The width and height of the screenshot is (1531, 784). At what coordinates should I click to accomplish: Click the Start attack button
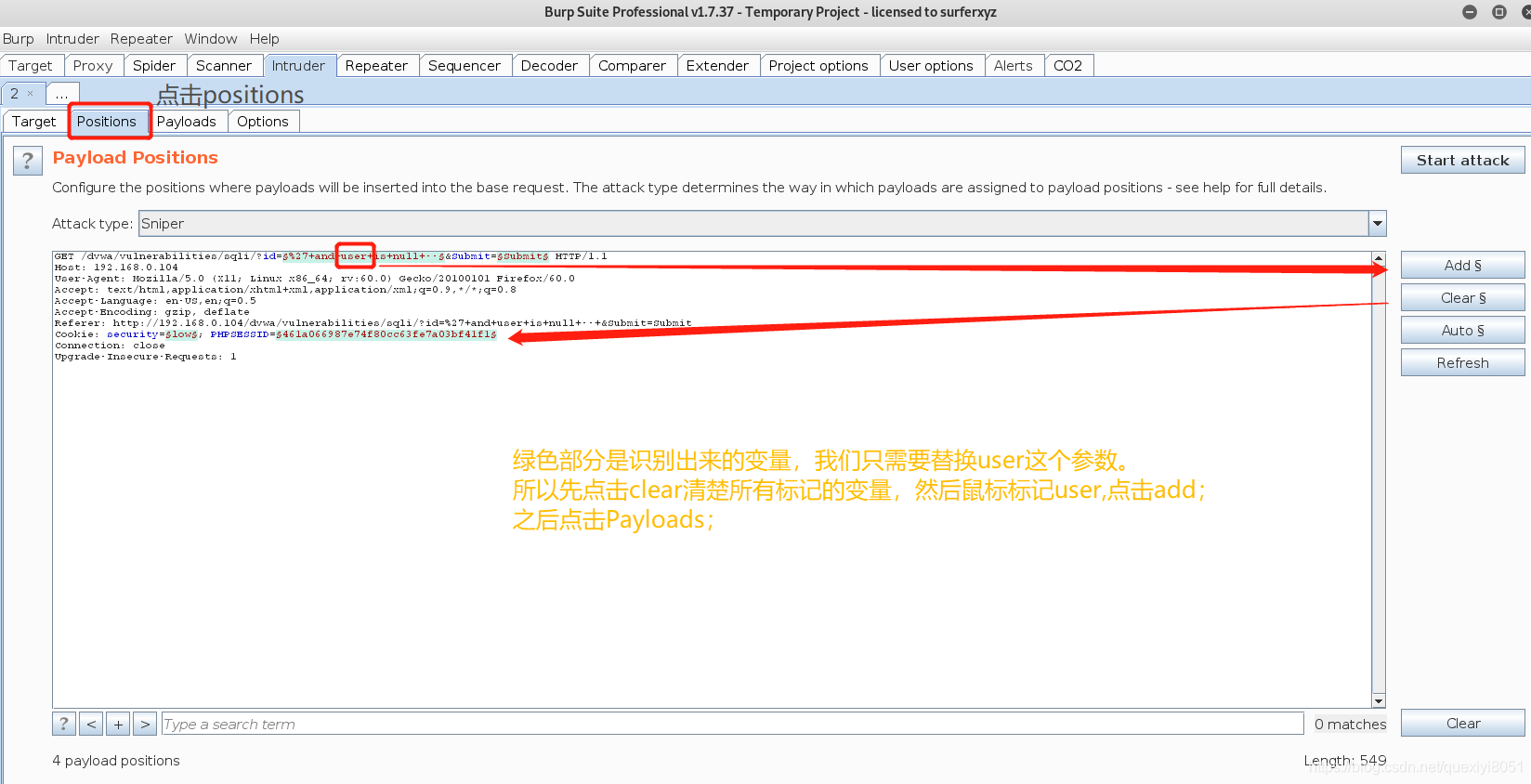pos(1462,160)
